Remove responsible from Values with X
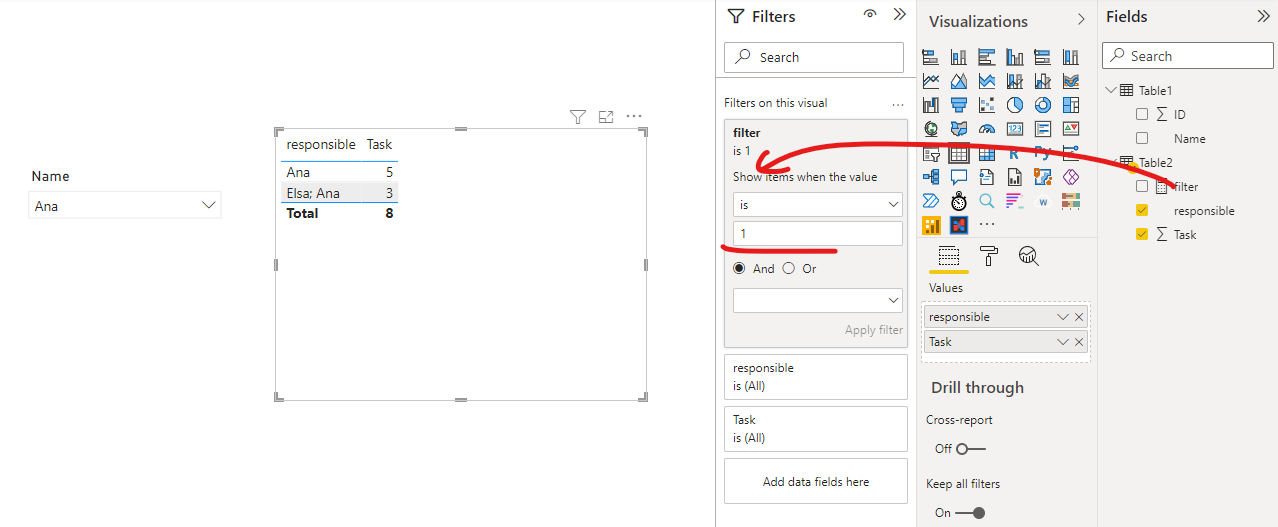The image size is (1278, 527). coord(1079,317)
